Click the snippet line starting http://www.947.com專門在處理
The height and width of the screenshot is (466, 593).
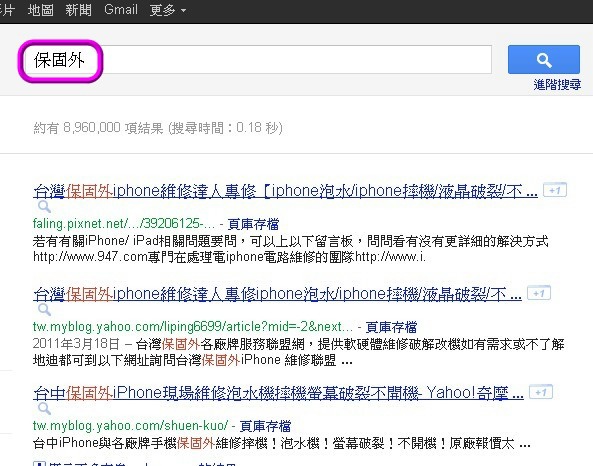[x=229, y=257]
